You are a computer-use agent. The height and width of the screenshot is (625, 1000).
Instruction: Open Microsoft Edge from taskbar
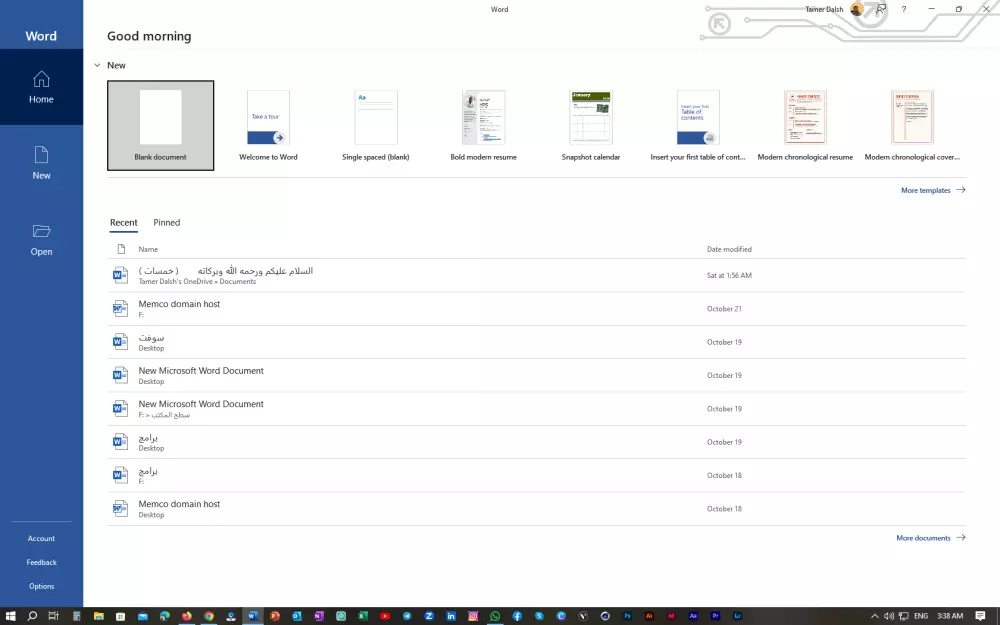[165, 616]
